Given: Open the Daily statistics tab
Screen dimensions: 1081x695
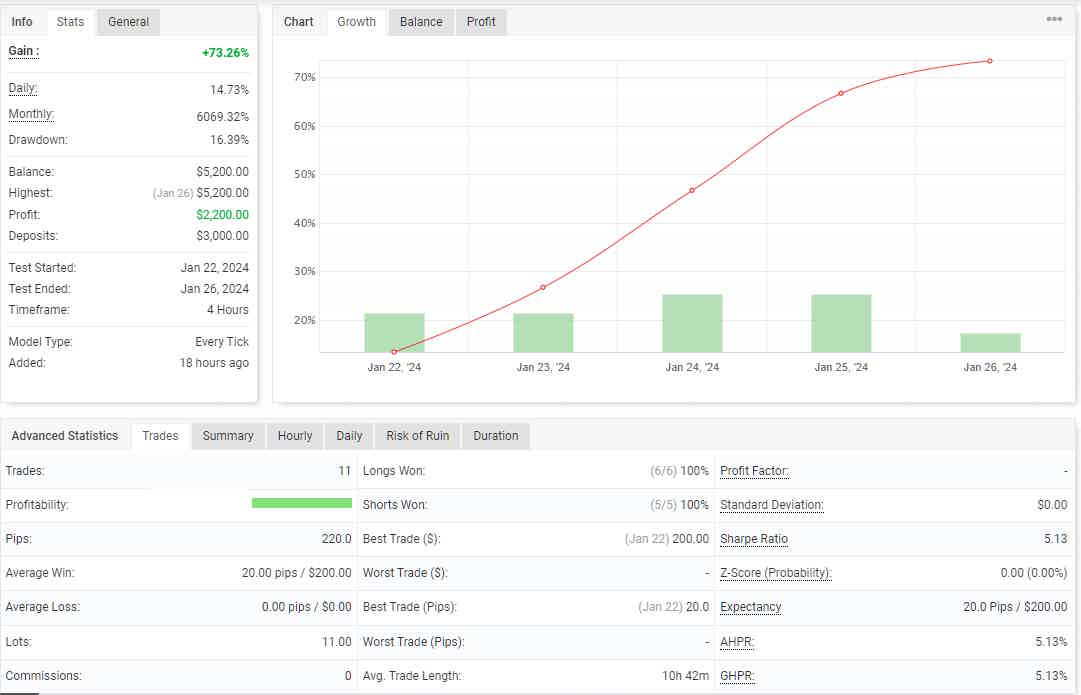Looking at the screenshot, I should click(349, 435).
